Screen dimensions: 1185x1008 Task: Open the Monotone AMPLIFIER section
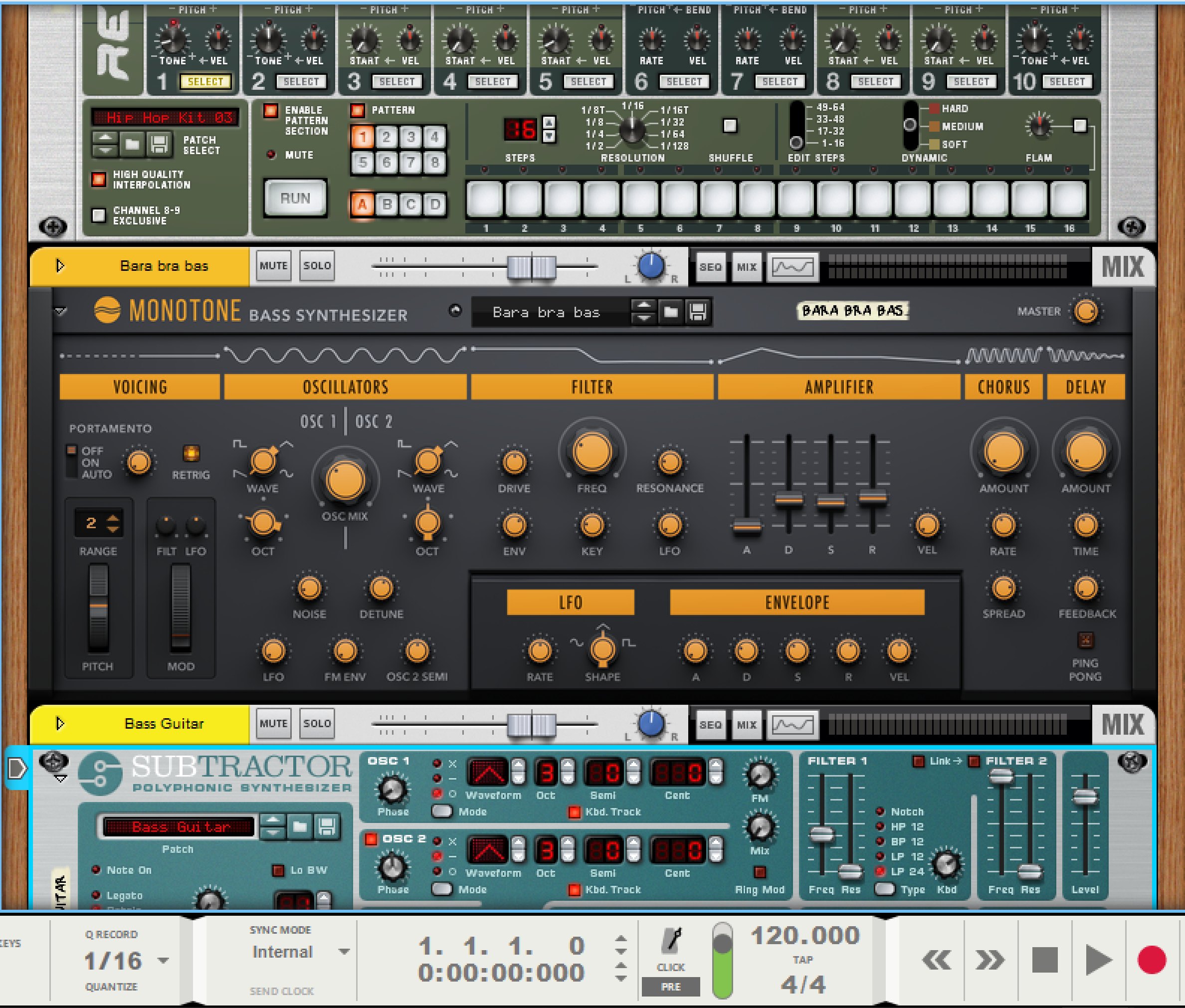(839, 387)
